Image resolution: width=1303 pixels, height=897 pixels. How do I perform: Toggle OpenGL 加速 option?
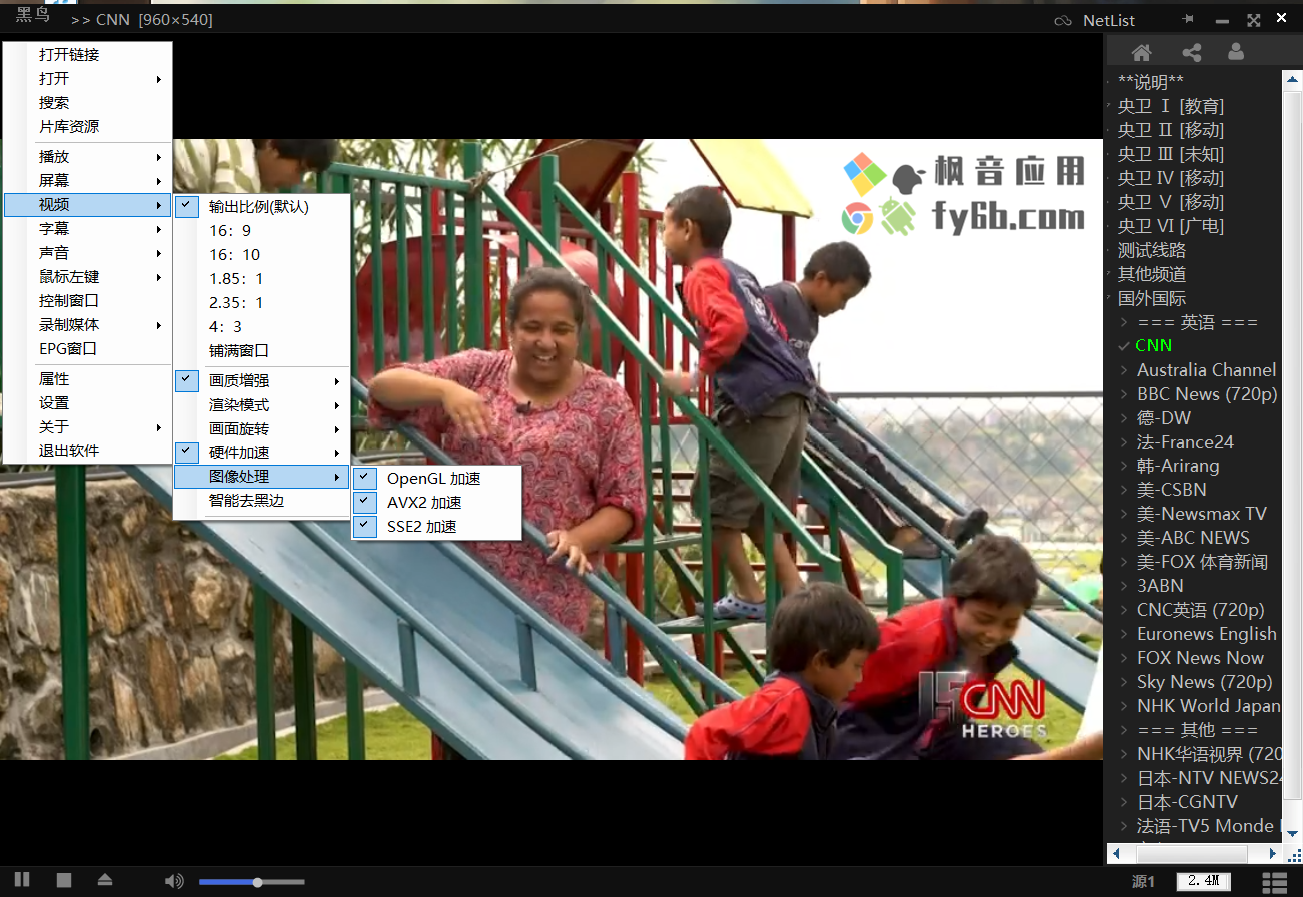pos(436,479)
